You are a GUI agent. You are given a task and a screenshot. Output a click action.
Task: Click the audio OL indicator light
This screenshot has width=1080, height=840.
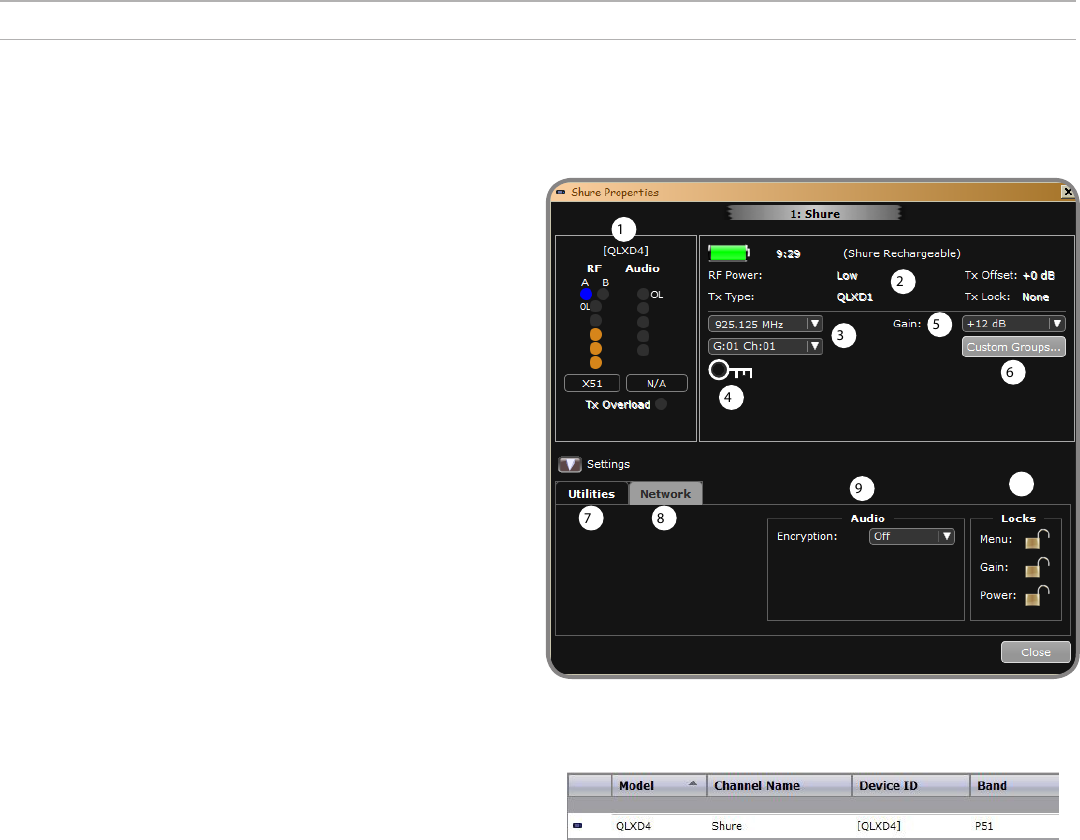tap(643, 295)
